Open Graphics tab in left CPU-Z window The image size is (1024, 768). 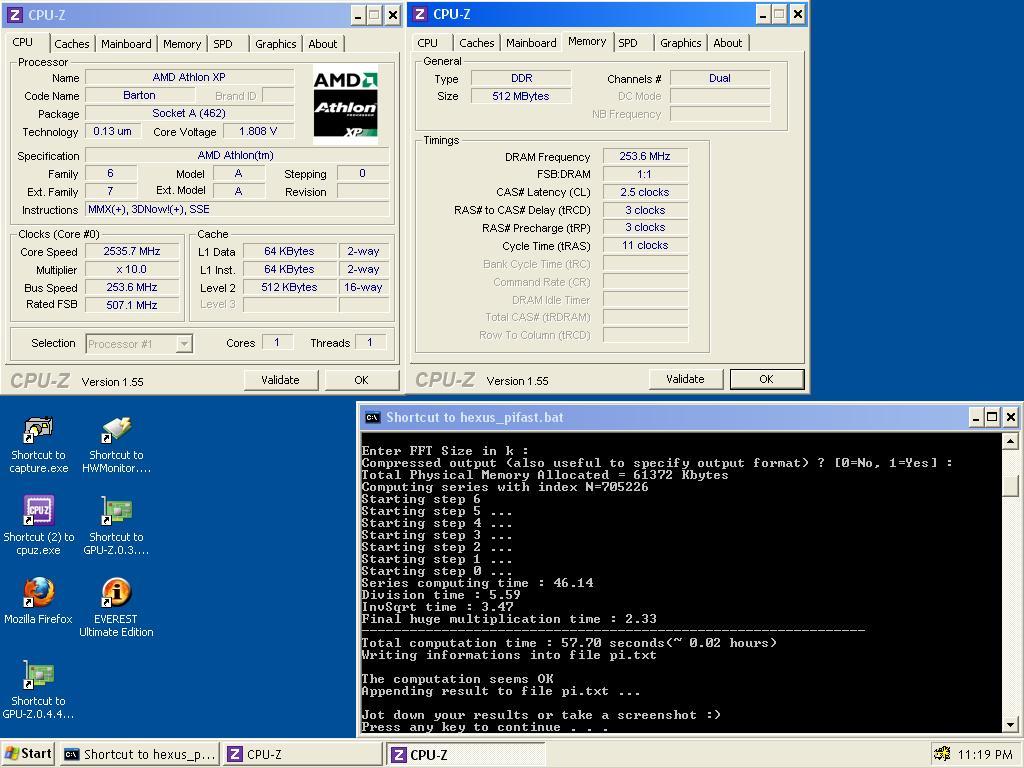276,44
